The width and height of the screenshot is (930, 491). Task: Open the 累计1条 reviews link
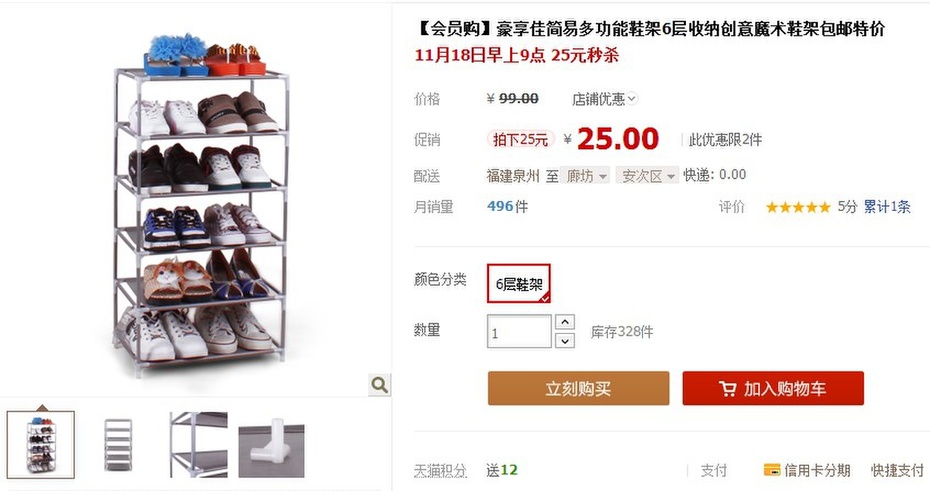coord(887,206)
